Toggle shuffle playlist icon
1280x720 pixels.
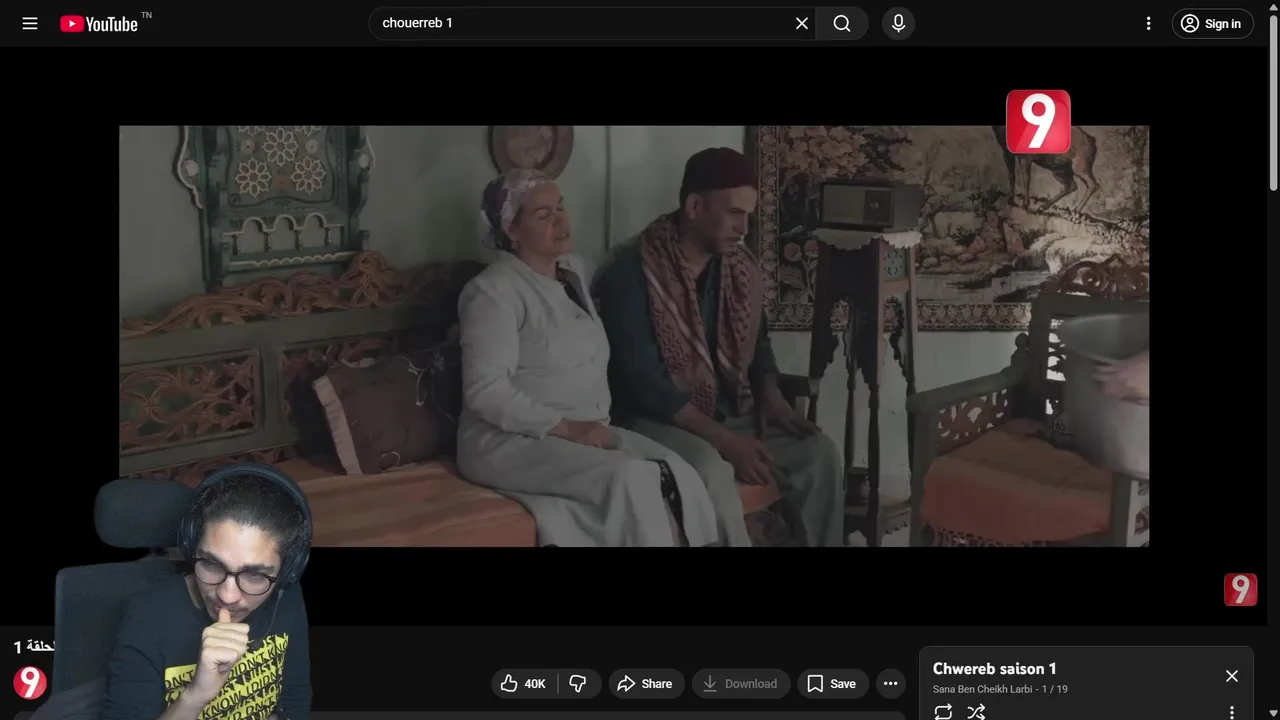point(976,712)
